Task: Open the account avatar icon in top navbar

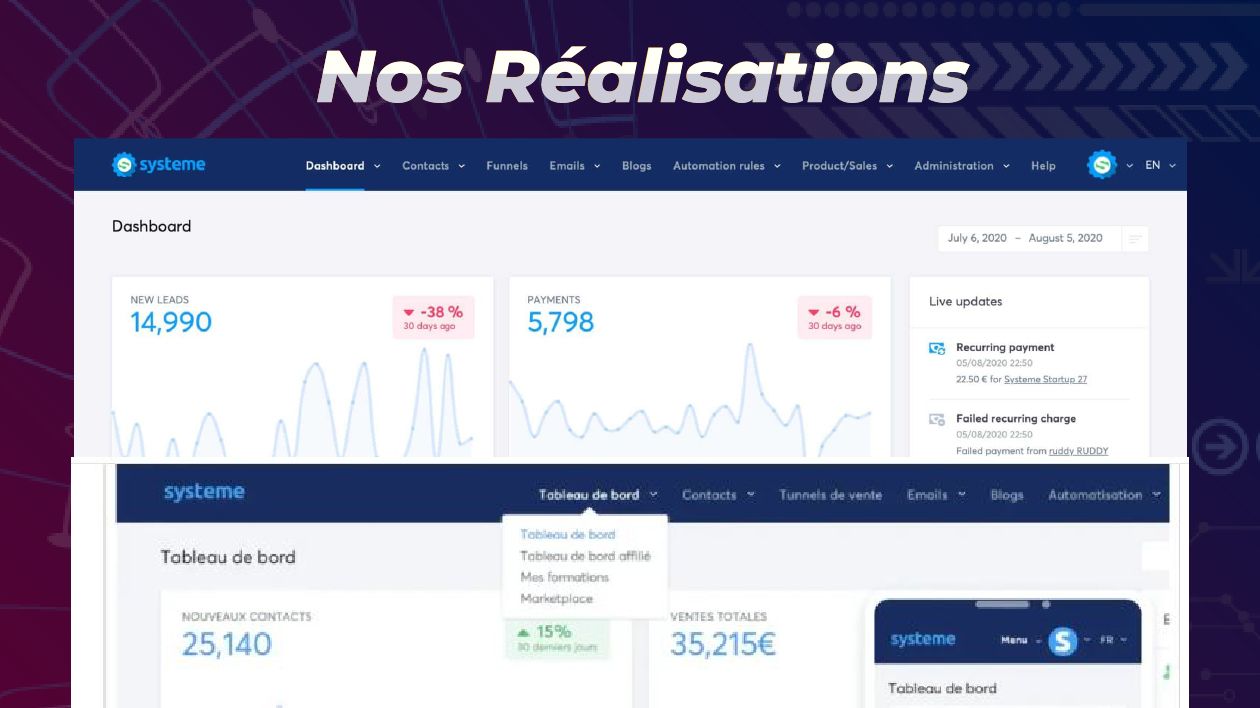Action: click(x=1102, y=165)
